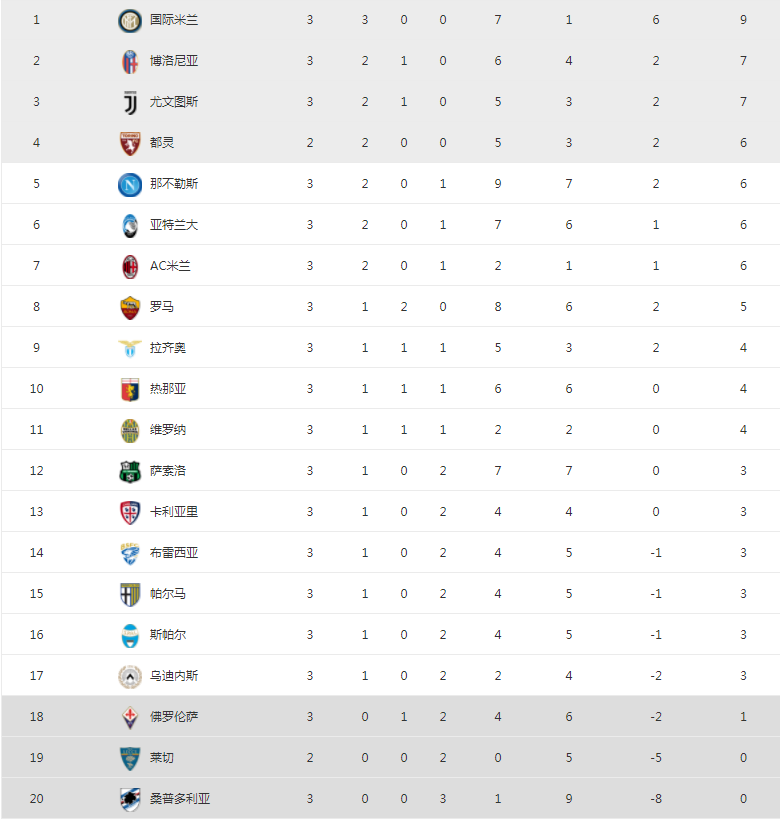
Task: Click the Roma team crest
Action: pyautogui.click(x=131, y=307)
